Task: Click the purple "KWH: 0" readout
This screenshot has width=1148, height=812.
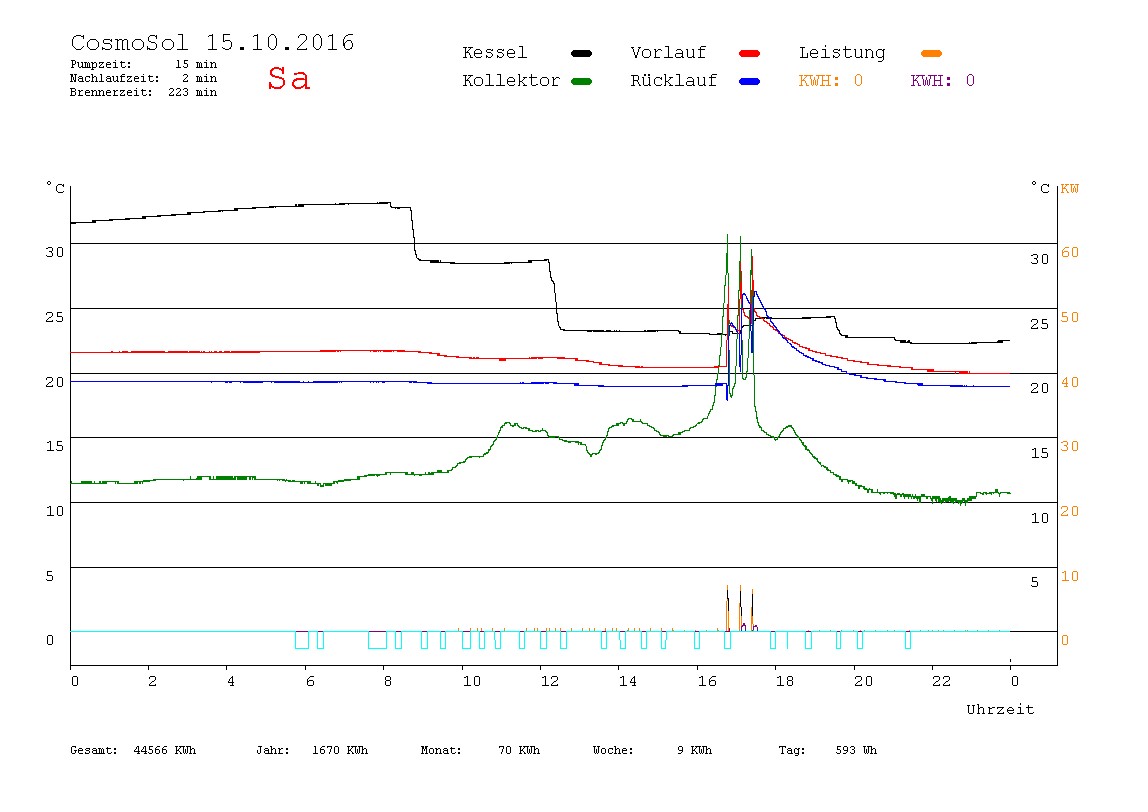Action: 943,81
